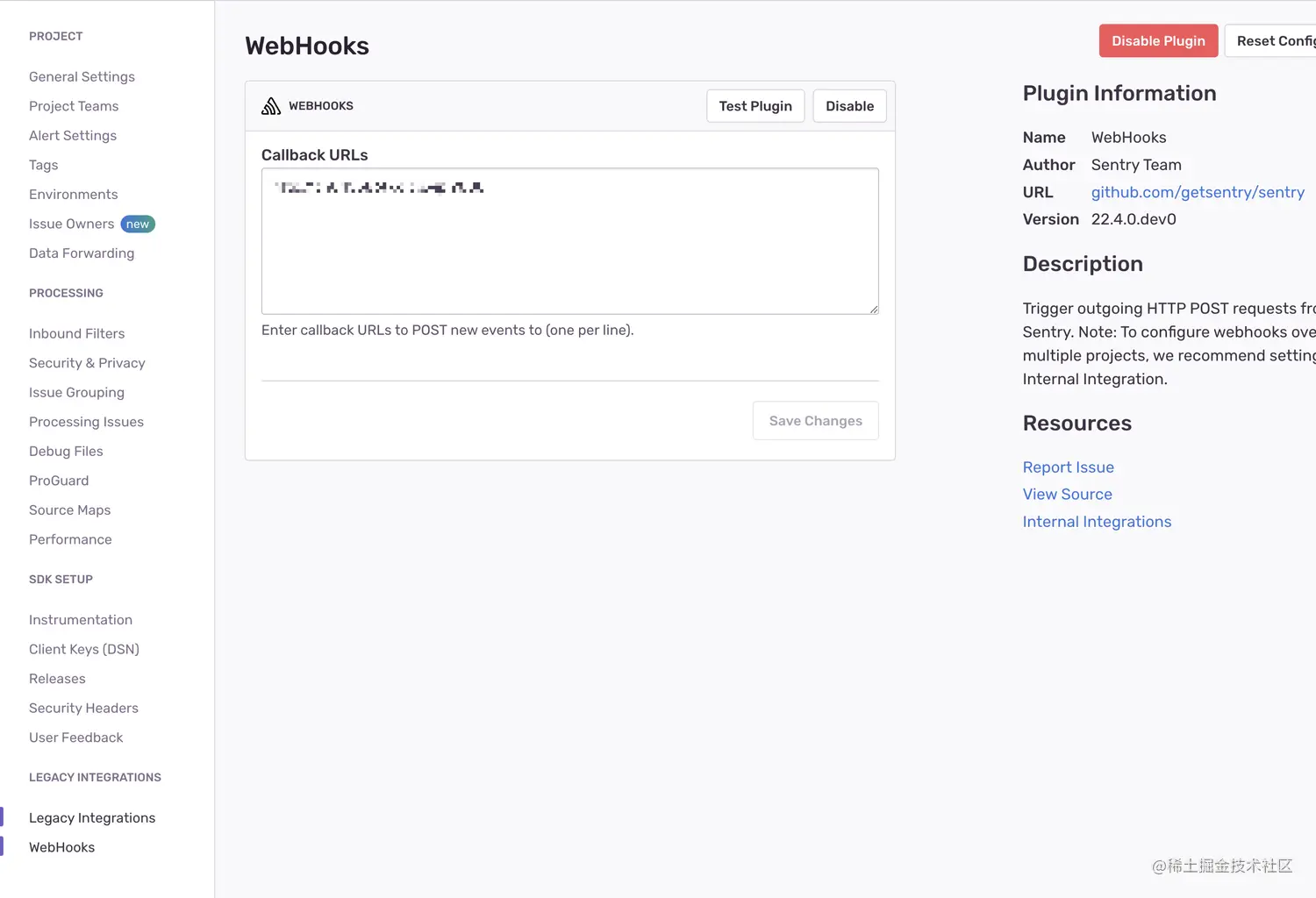This screenshot has width=1316, height=898.
Task: Open the Report Issue link
Action: click(x=1068, y=467)
